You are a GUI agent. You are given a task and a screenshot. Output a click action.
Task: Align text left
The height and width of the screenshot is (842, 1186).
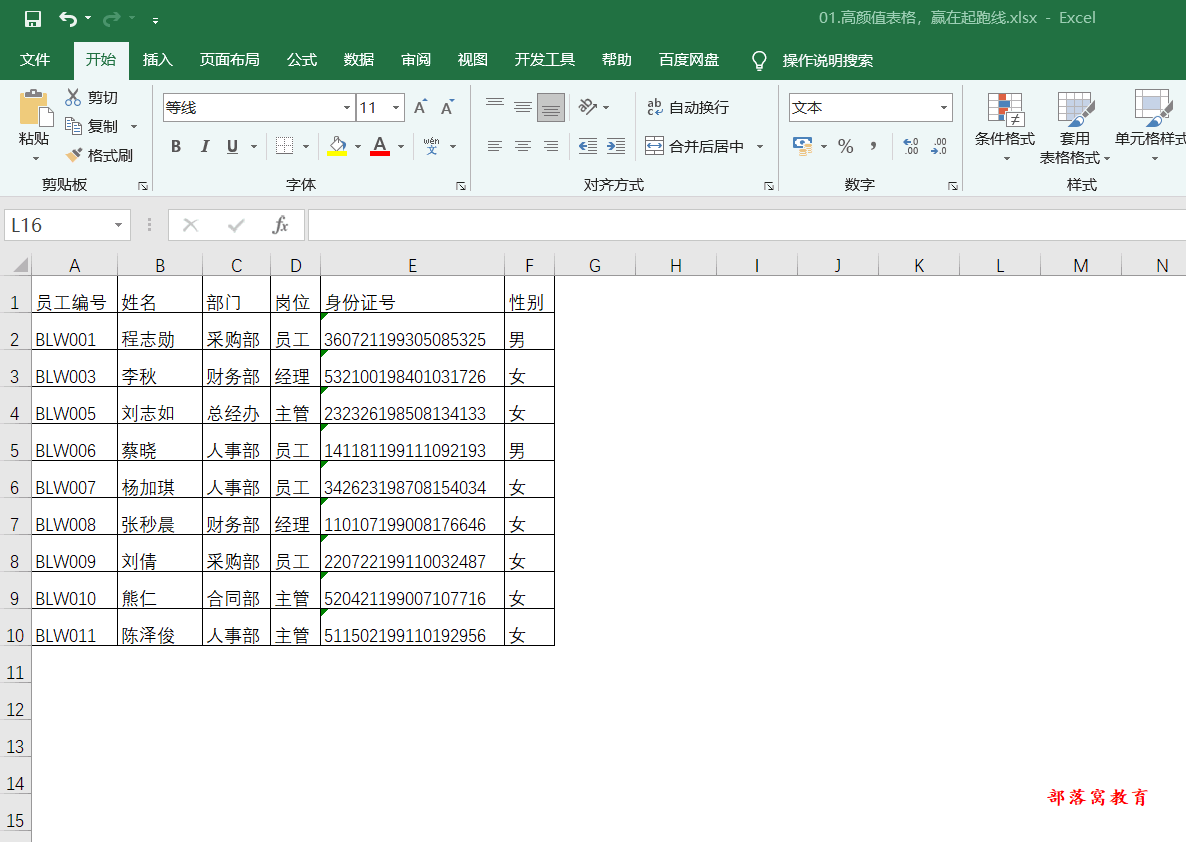(x=495, y=146)
